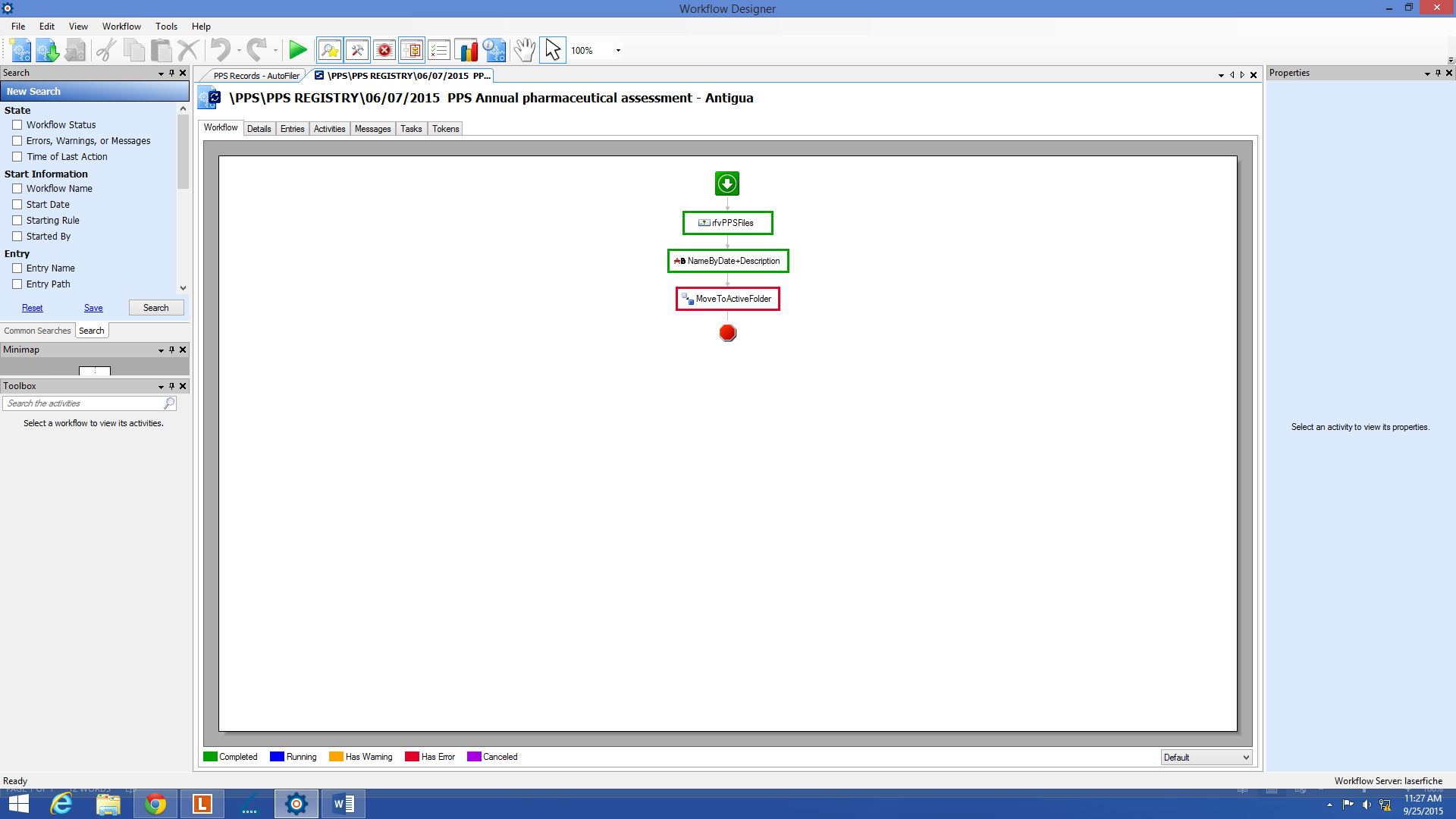Select the hand pan tool
This screenshot has height=819, width=1456.
pyautogui.click(x=524, y=50)
